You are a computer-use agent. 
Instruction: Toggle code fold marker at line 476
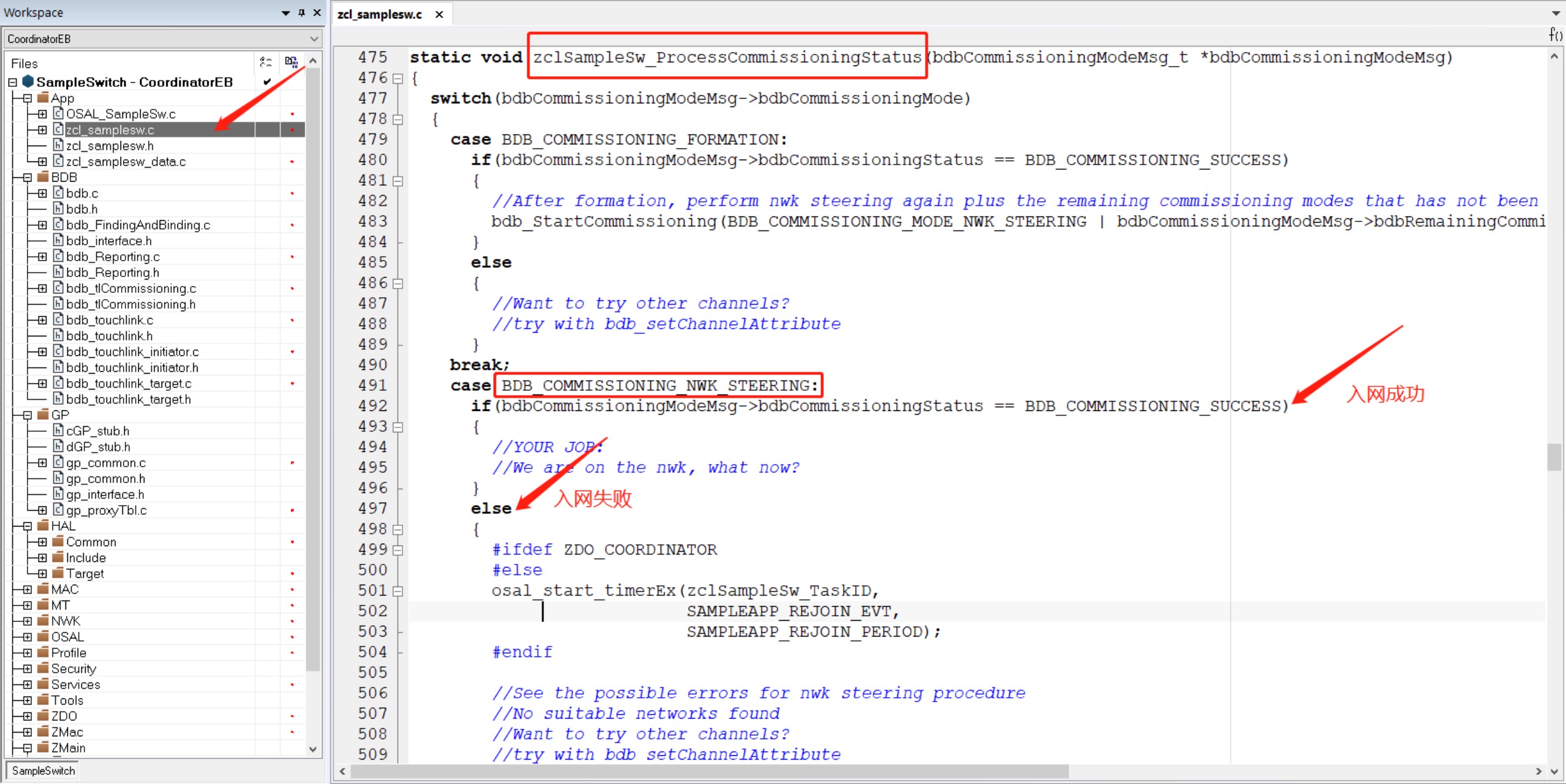pos(398,78)
